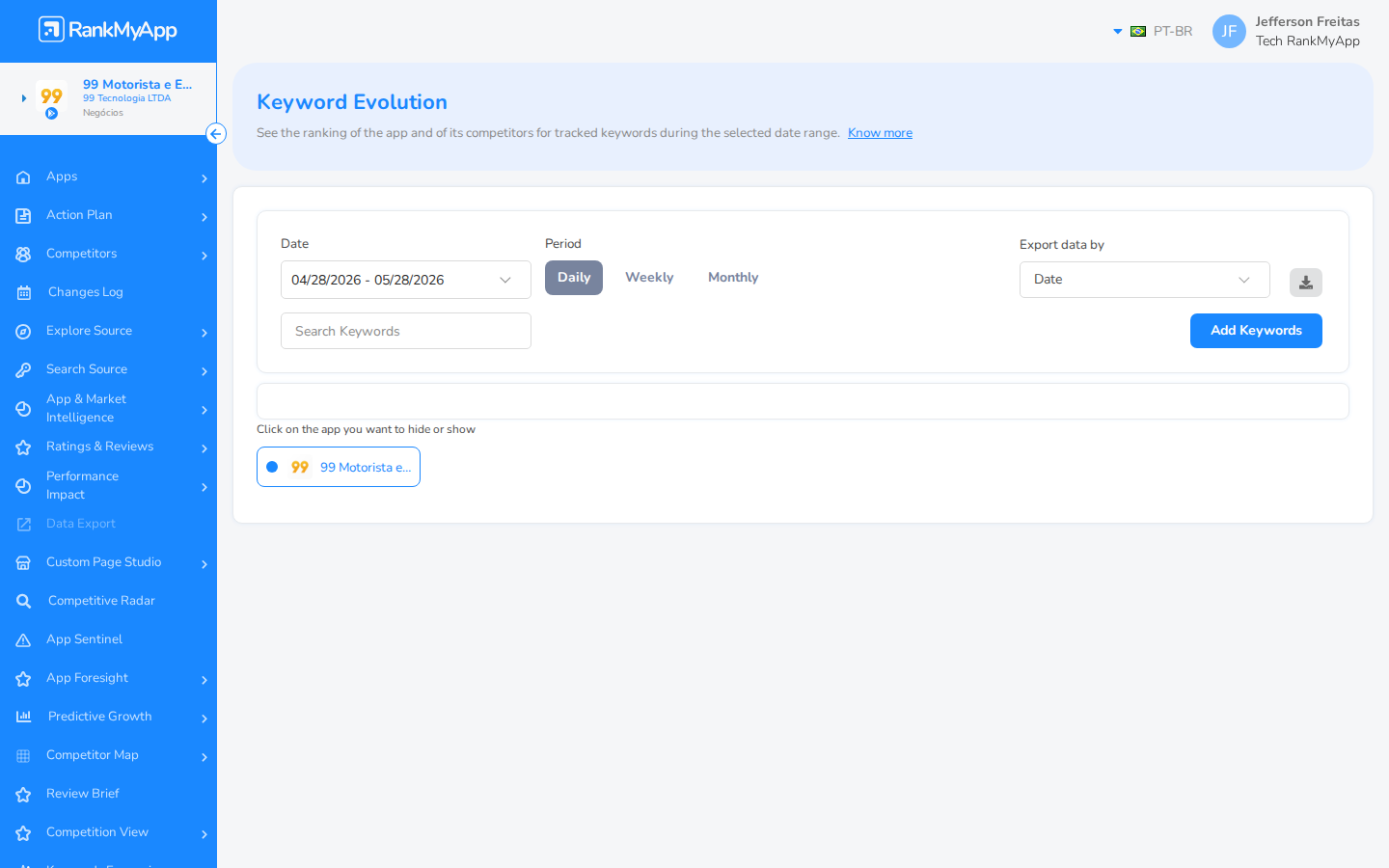Screen dimensions: 1389x868
Task: Expand the Predictive Growth chevron
Action: (x=204, y=719)
